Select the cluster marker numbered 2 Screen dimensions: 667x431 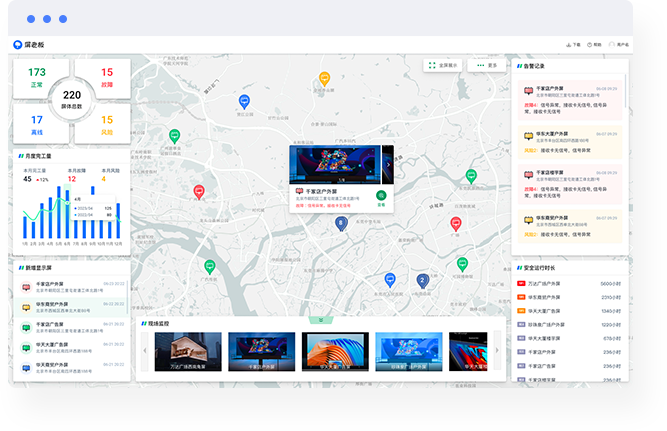[x=422, y=281]
